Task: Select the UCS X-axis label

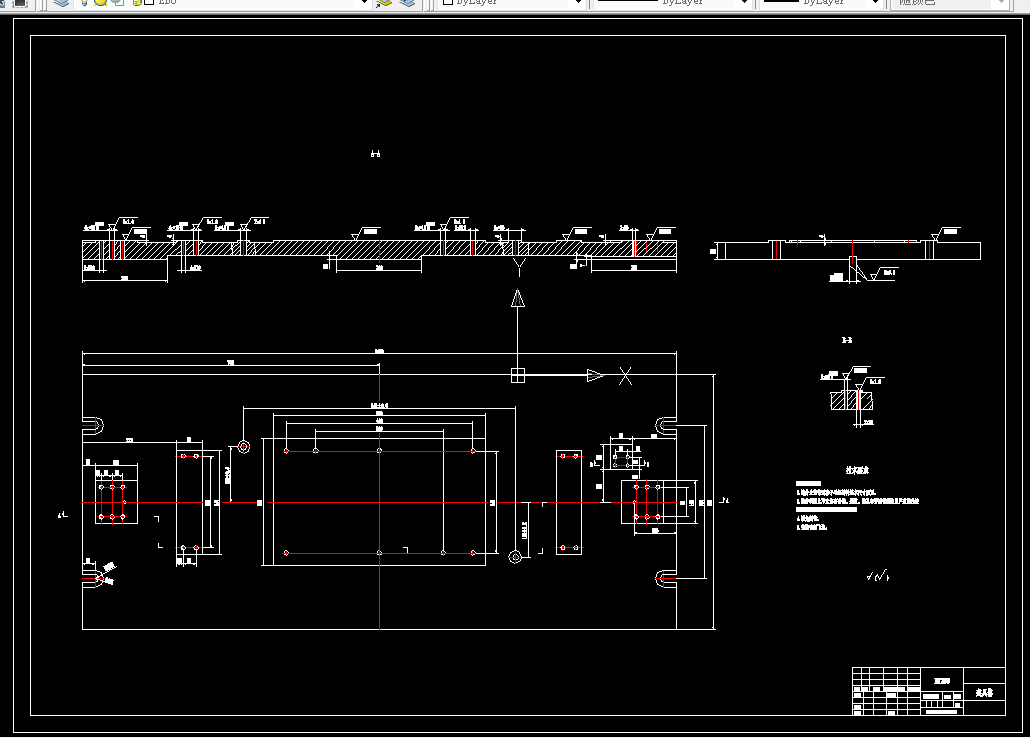Action: point(625,376)
